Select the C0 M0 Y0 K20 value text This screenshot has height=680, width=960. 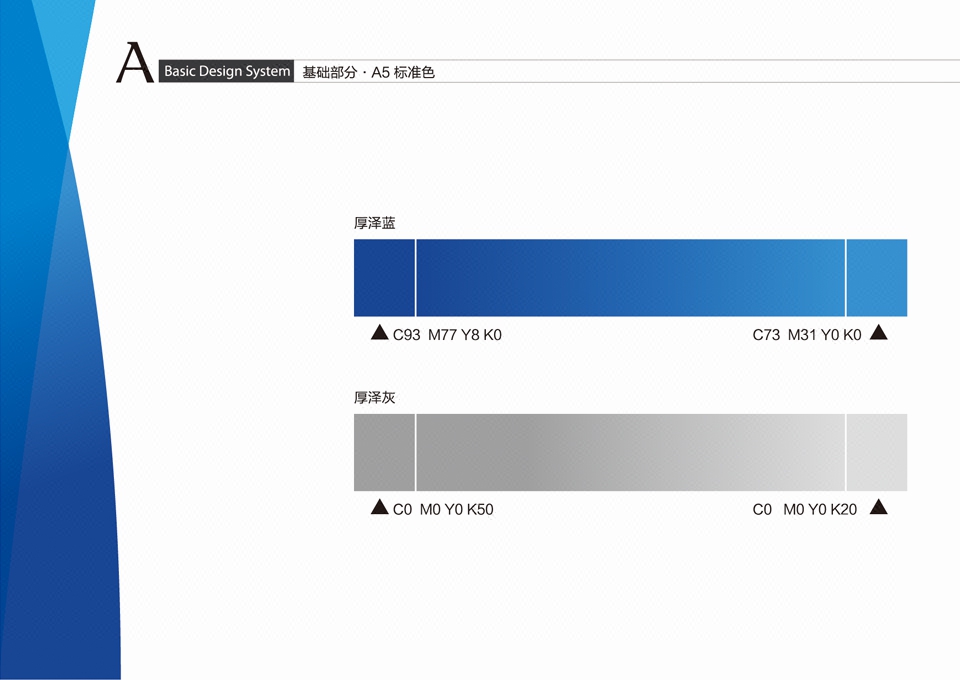[x=804, y=509]
